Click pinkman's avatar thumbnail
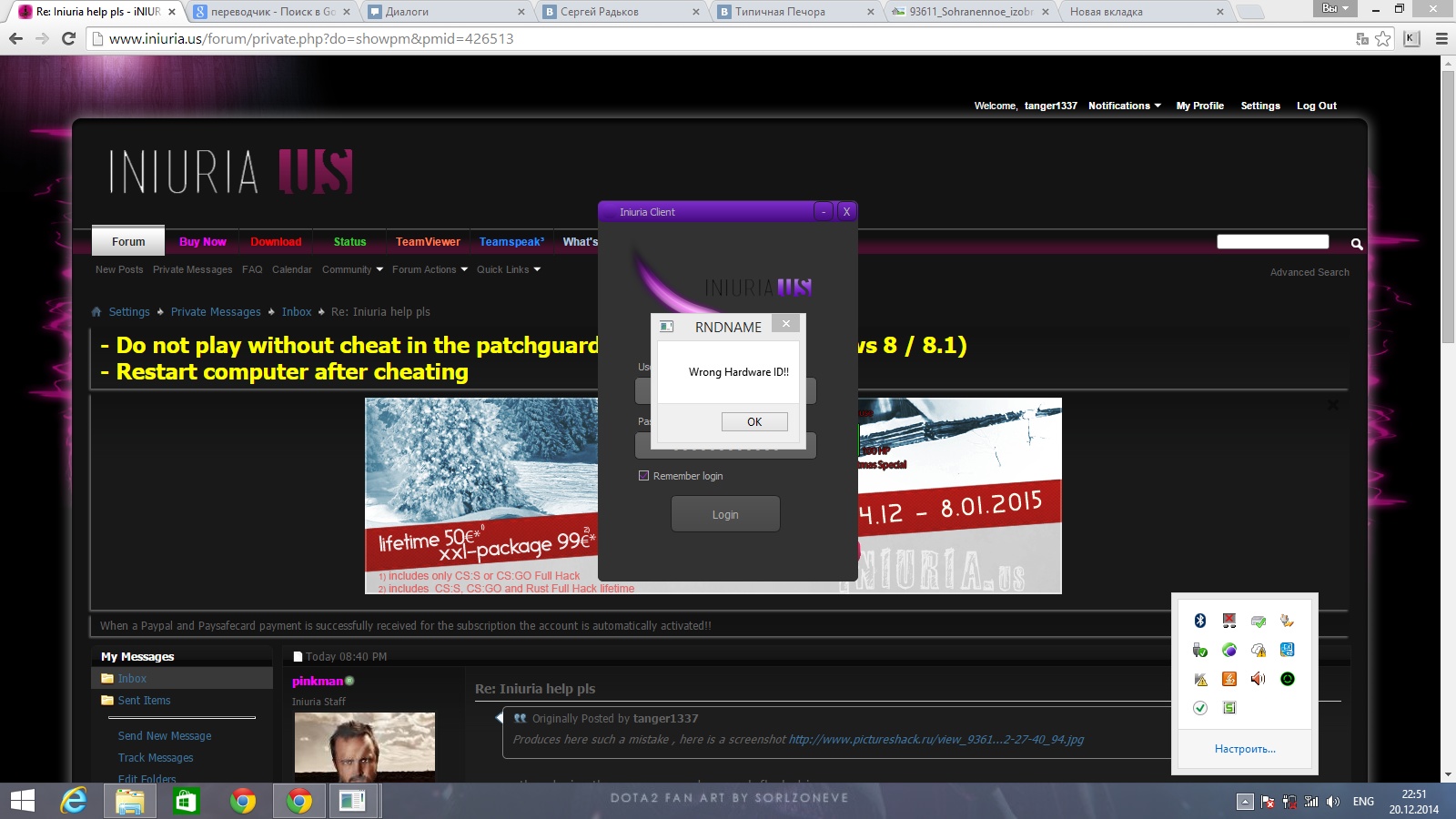 tap(364, 747)
